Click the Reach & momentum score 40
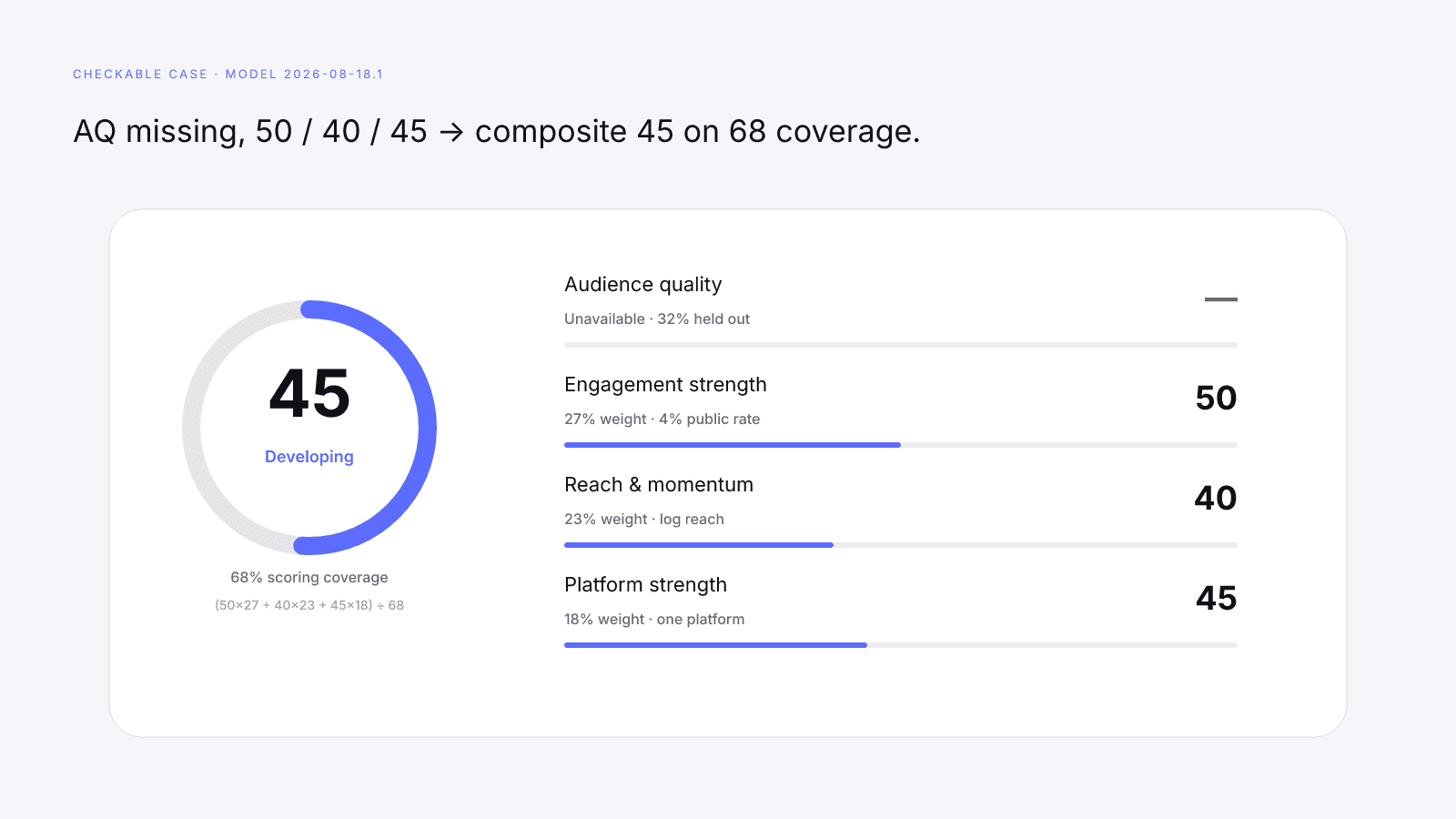 pos(1216,498)
